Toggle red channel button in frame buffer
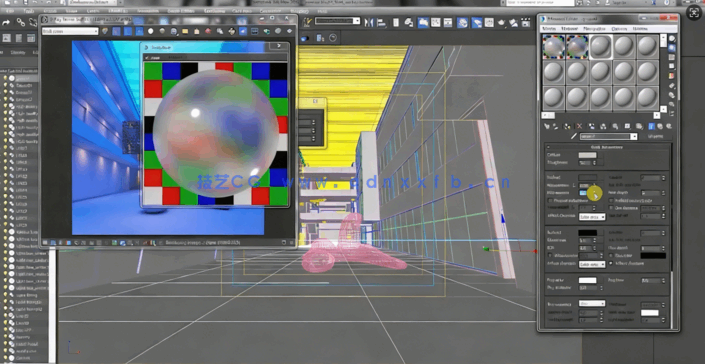 (x=116, y=31)
